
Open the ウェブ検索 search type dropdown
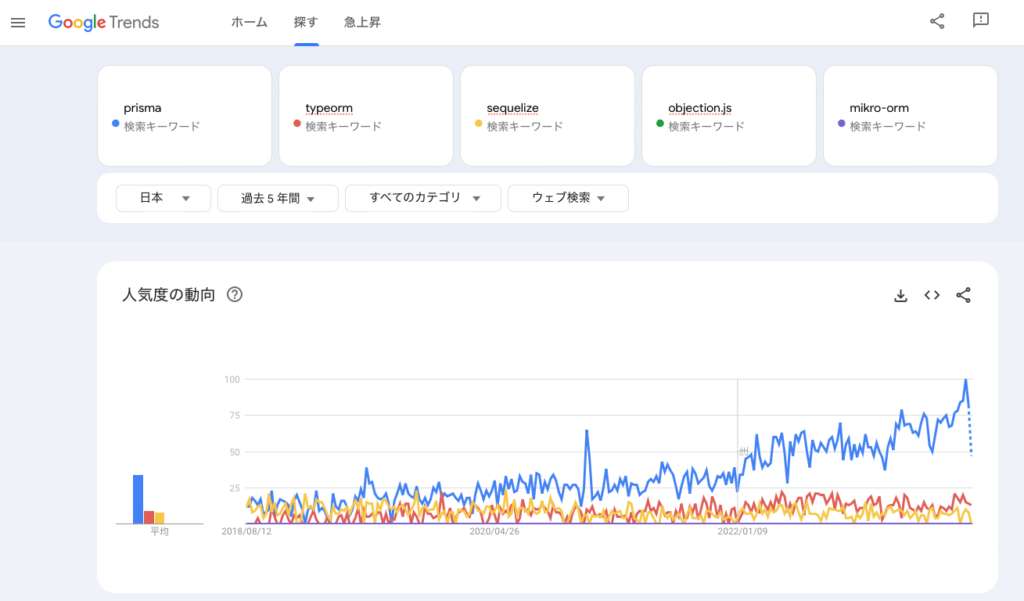pyautogui.click(x=568, y=198)
